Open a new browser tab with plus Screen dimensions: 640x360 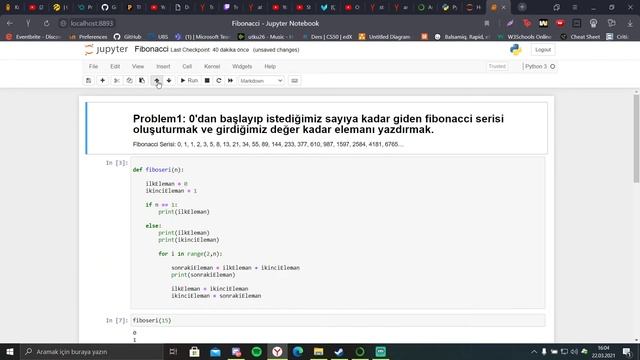pos(522,7)
